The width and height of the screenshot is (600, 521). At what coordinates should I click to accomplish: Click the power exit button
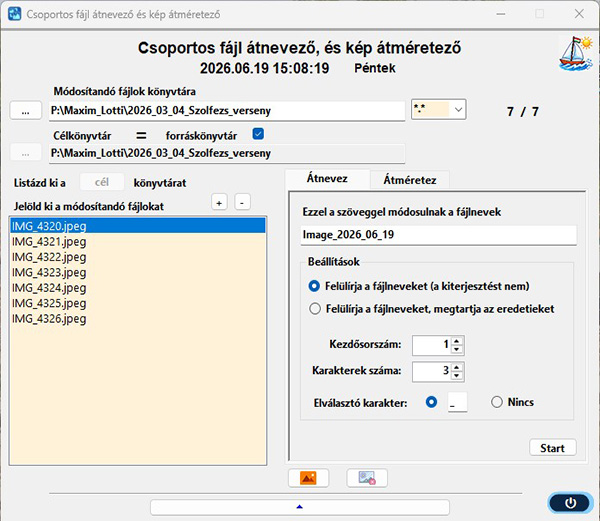pos(570,503)
